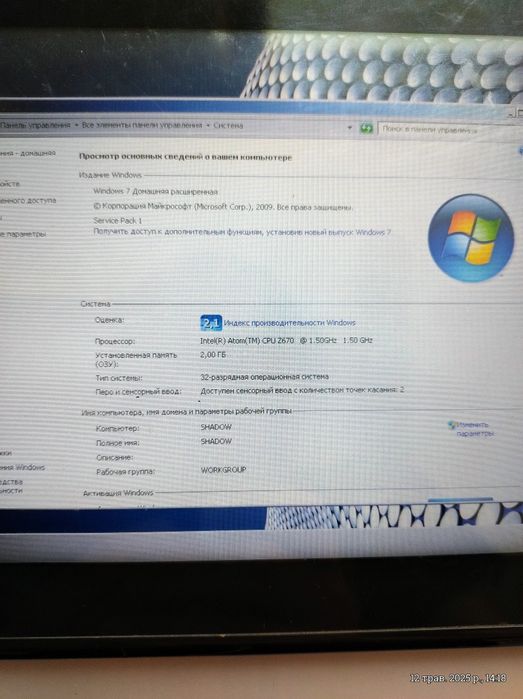Click the heading 'Просмотр основных сведений о вашем компьютере'
Viewport: 523px width, 699px height.
(185, 157)
